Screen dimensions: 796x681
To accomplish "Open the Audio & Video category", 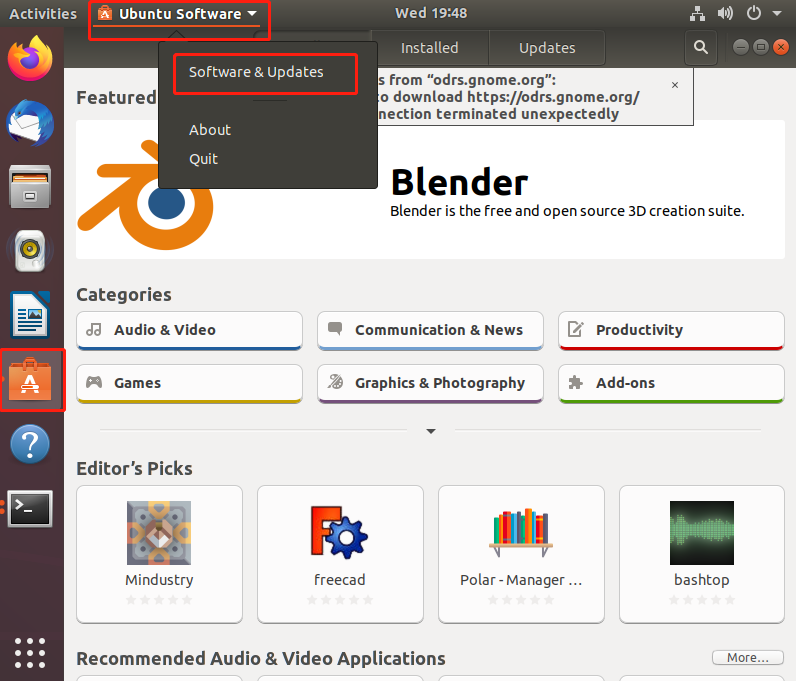I will pos(189,331).
